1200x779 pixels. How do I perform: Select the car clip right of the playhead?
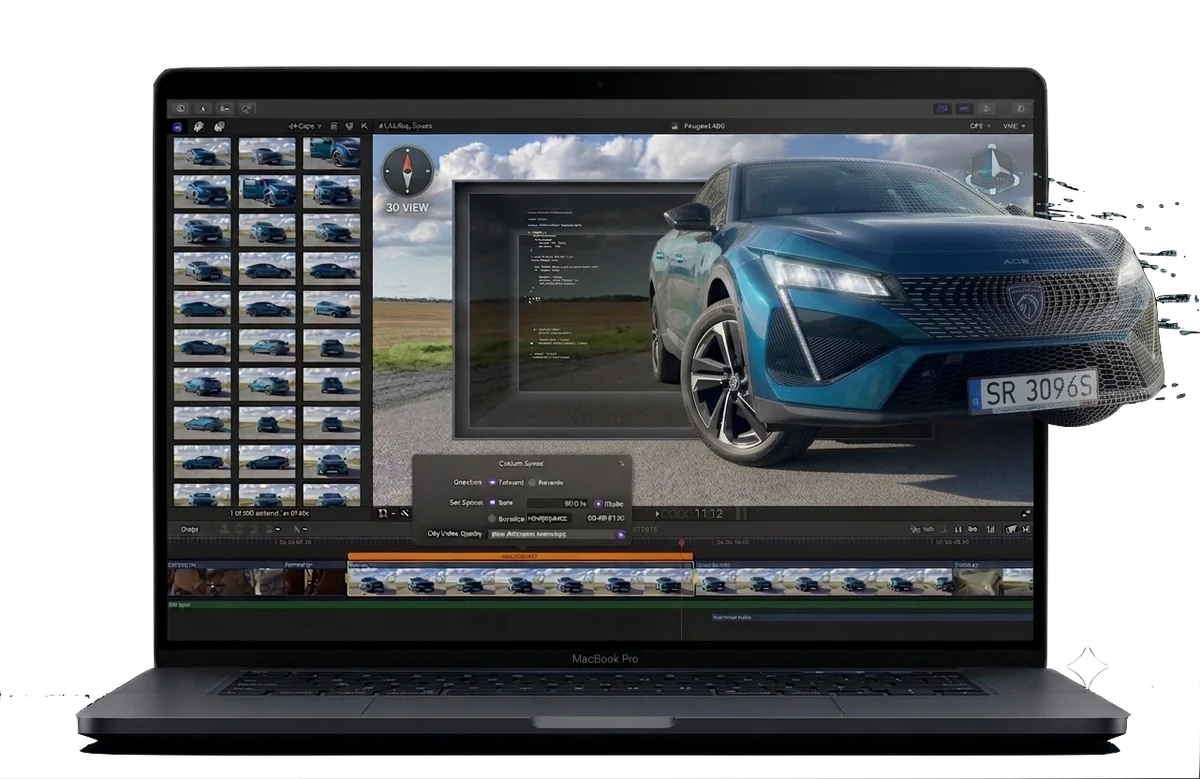click(824, 579)
